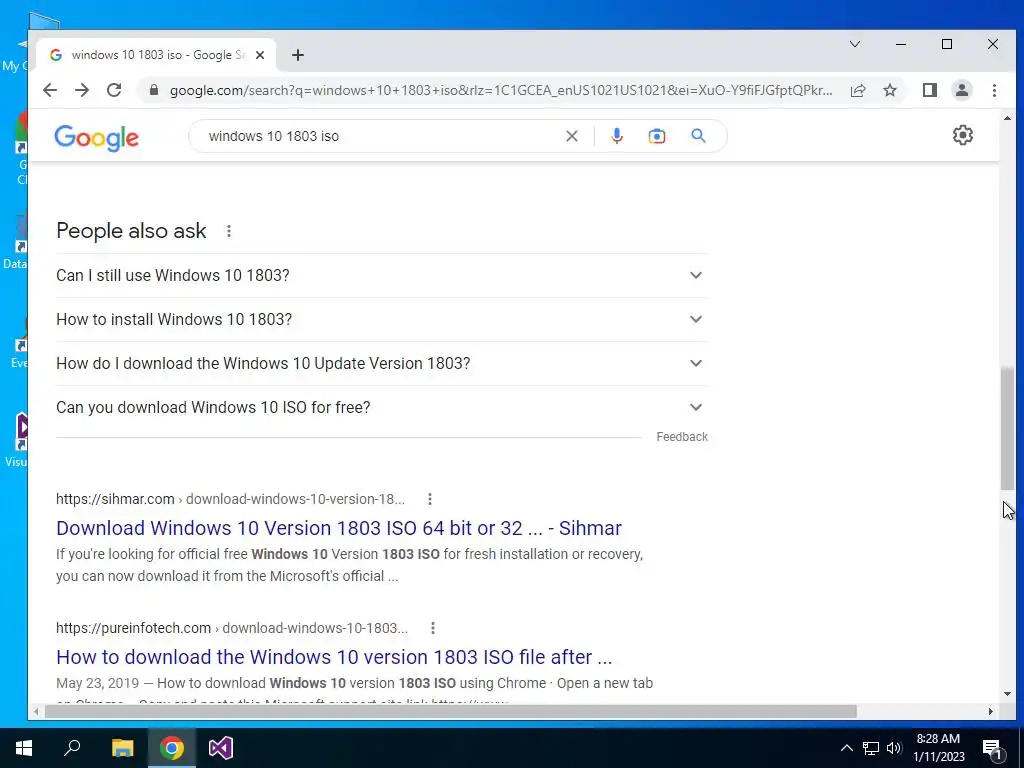Open volume control in tray
This screenshot has width=1024, height=768.
(895, 748)
